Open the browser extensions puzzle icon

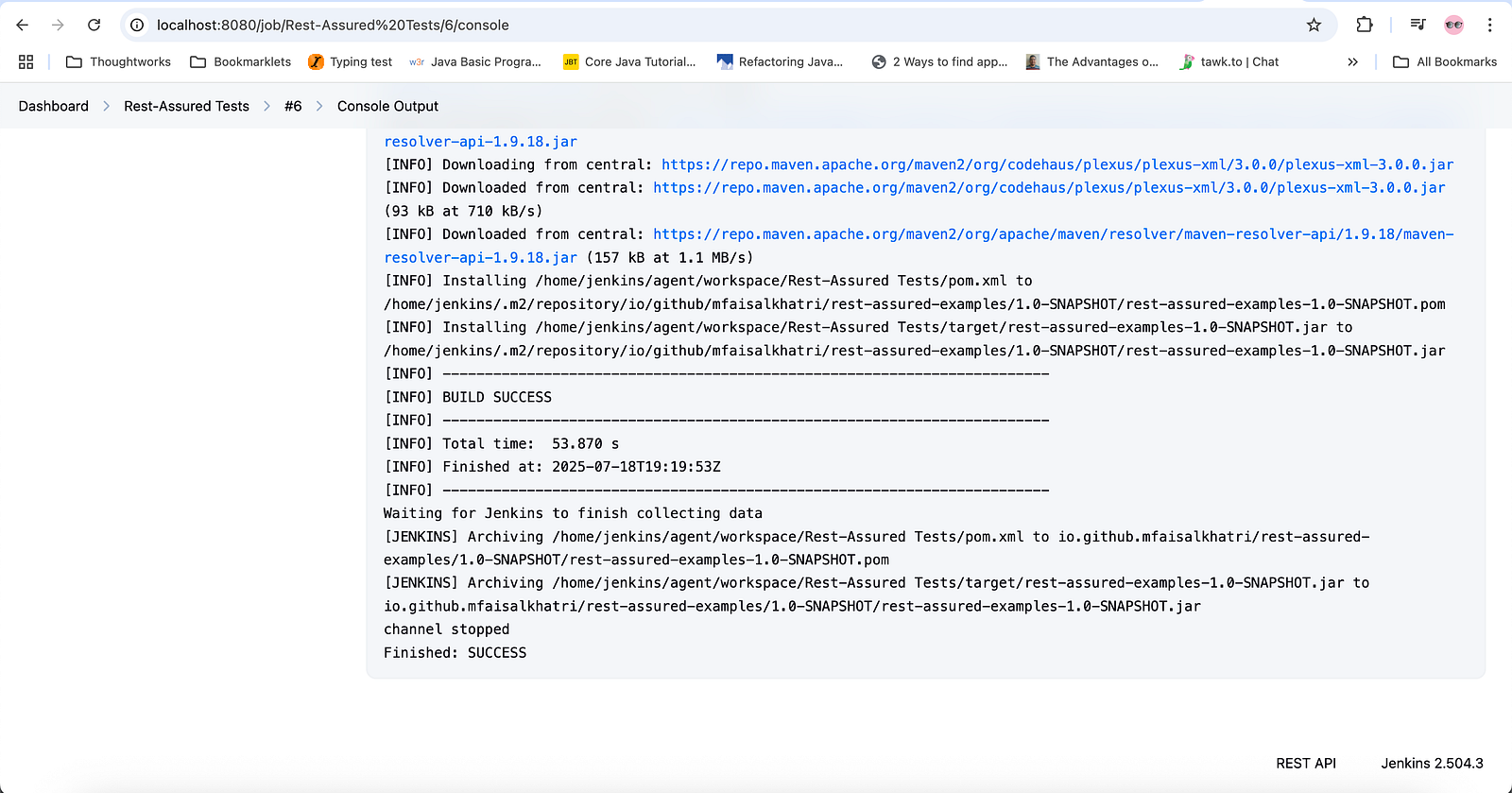pos(1364,25)
